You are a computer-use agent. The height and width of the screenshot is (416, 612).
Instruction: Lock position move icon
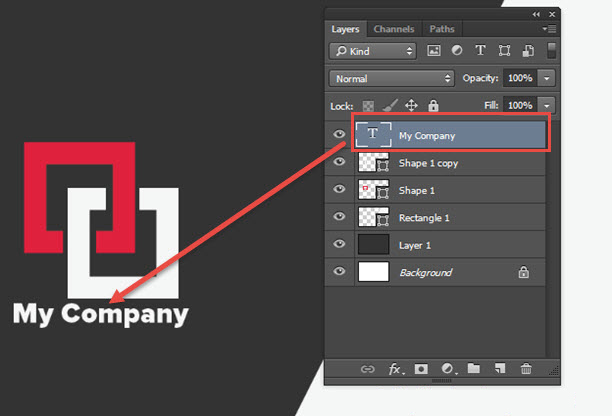tap(411, 105)
